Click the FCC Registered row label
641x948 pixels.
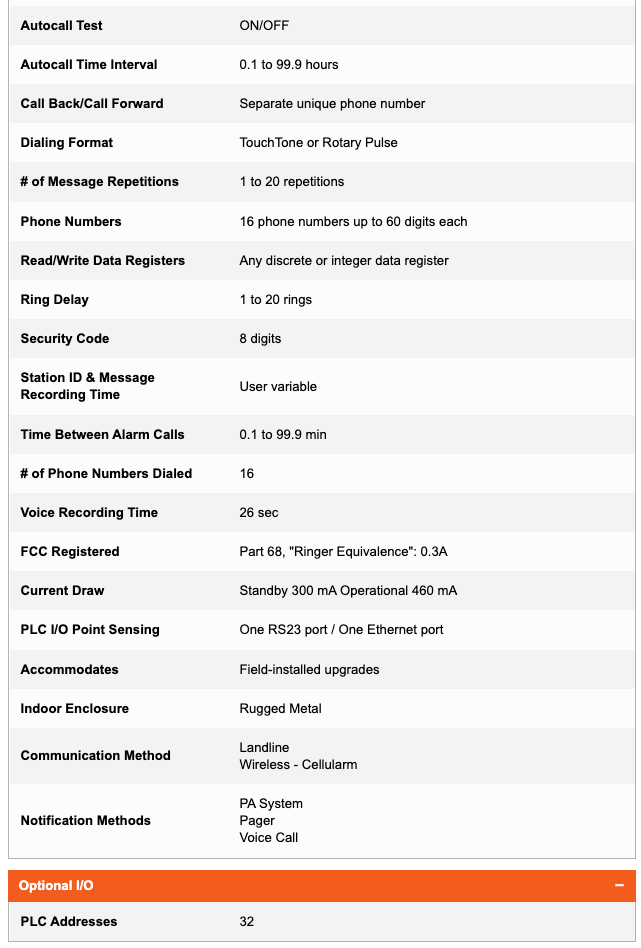pyautogui.click(x=70, y=551)
